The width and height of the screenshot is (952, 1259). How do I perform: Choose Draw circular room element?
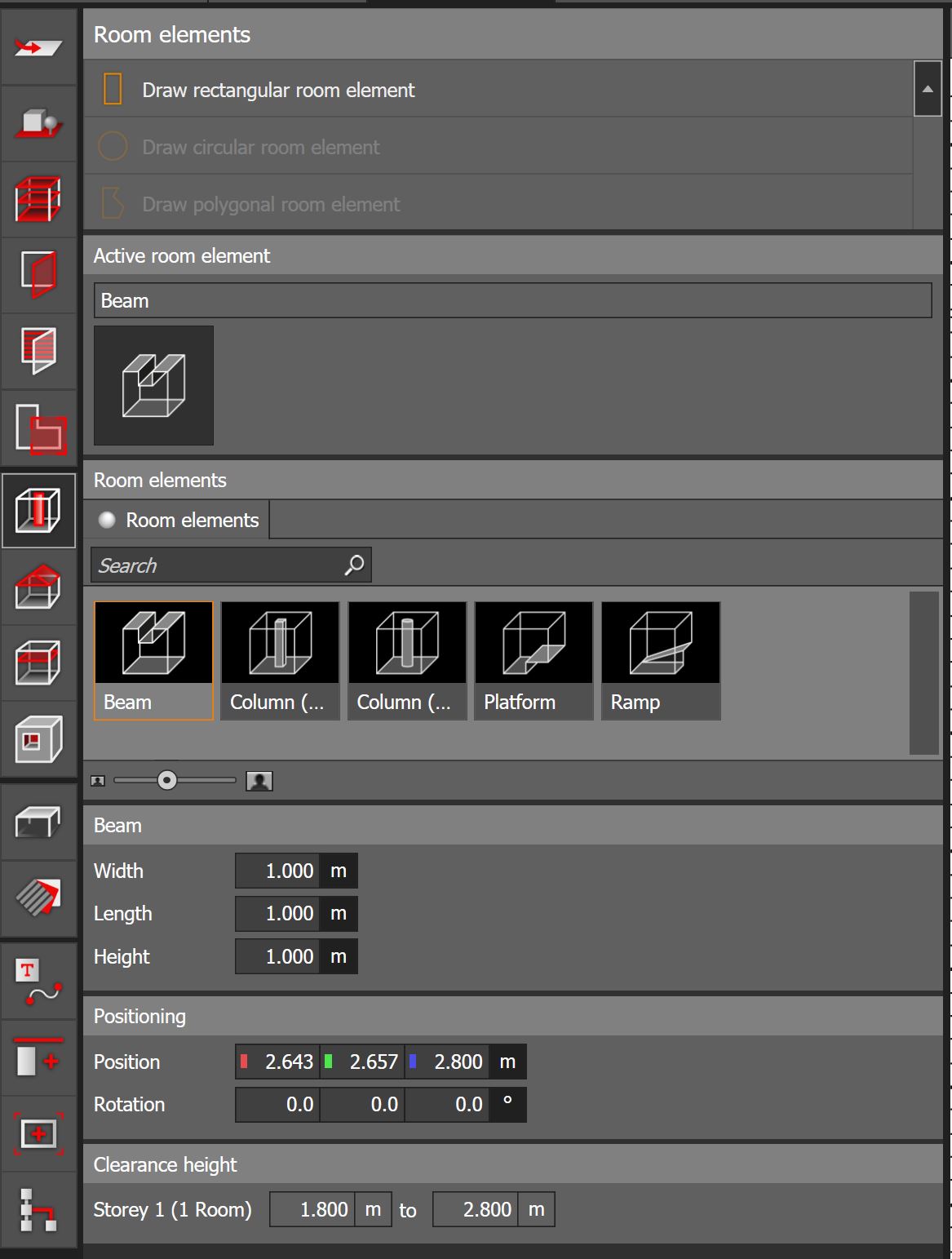(498, 146)
